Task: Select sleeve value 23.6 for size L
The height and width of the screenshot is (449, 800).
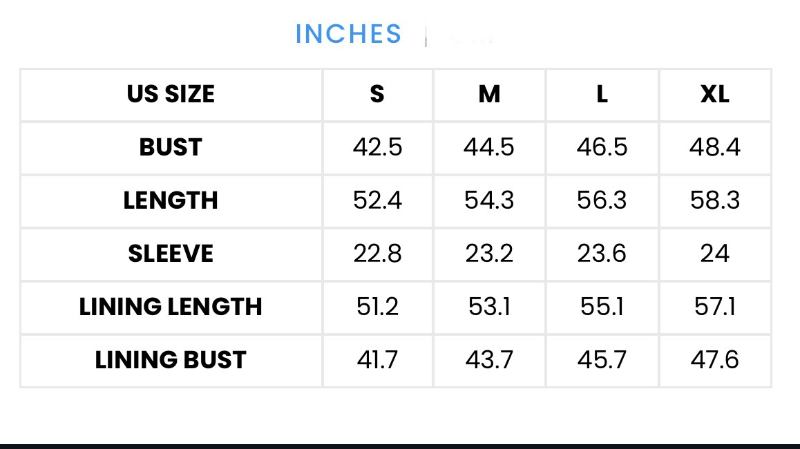Action: click(x=602, y=254)
